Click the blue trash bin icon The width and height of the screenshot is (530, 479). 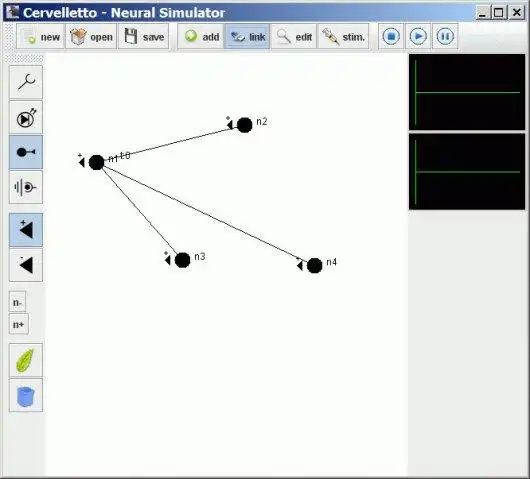click(26, 396)
